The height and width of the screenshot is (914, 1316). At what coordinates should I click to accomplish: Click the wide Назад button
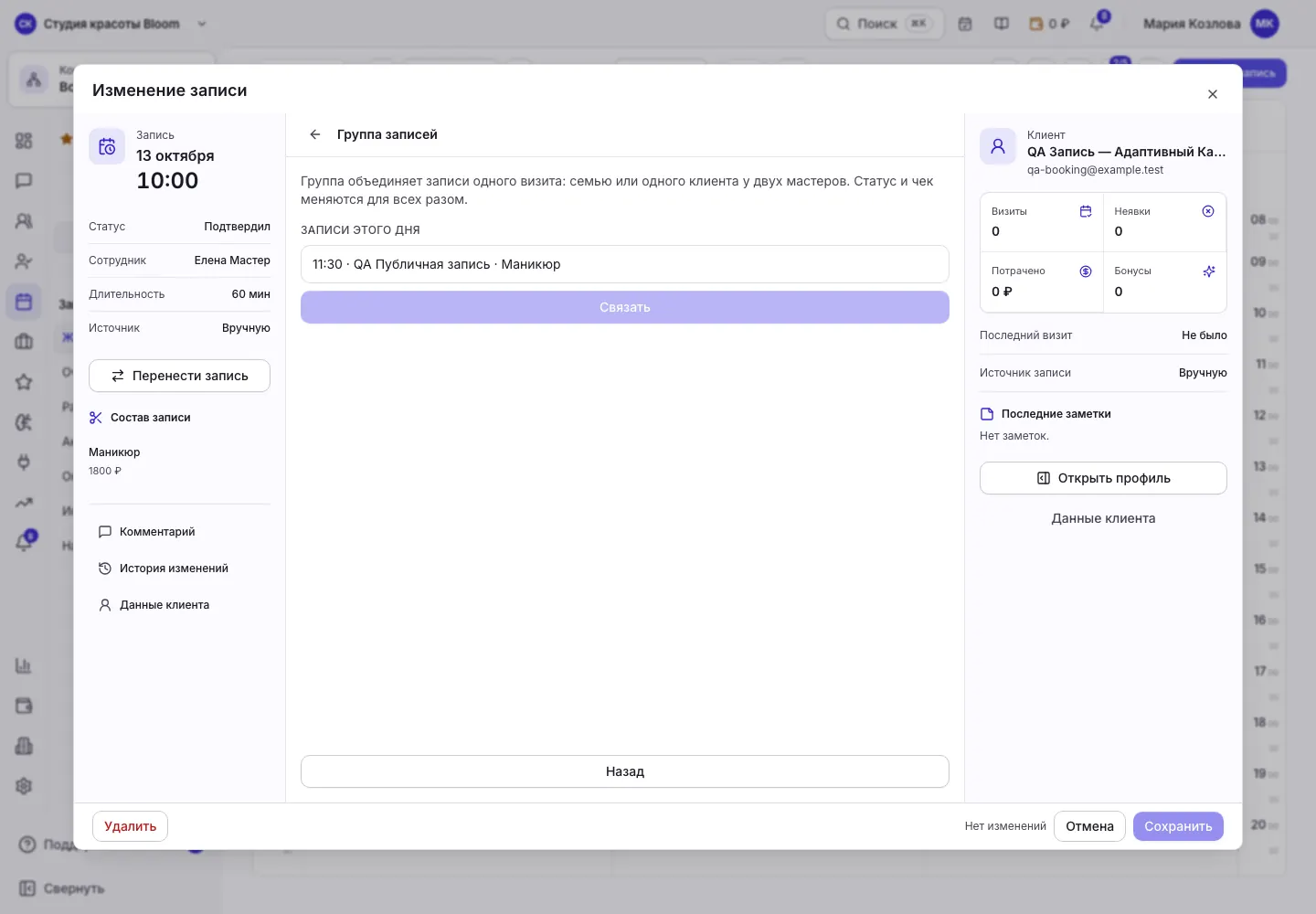[x=625, y=771]
